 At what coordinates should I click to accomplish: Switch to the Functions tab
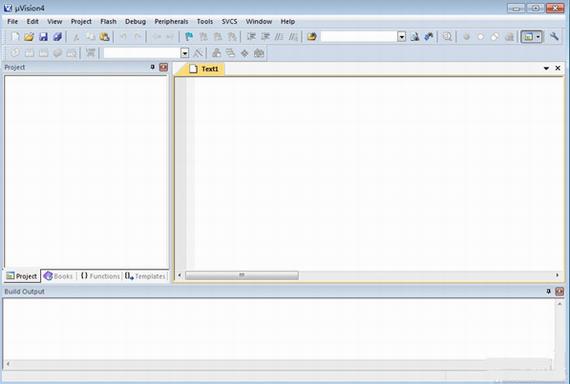(100, 276)
